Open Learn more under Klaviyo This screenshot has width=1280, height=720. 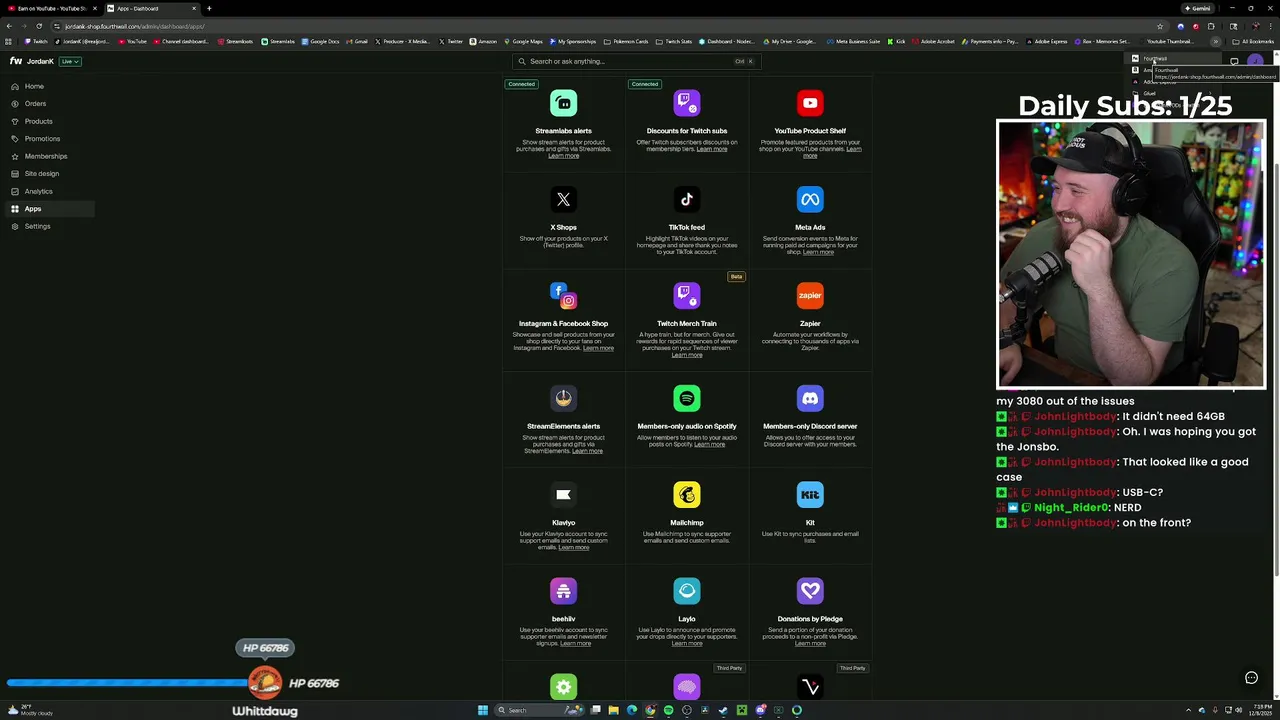pyautogui.click(x=573, y=547)
